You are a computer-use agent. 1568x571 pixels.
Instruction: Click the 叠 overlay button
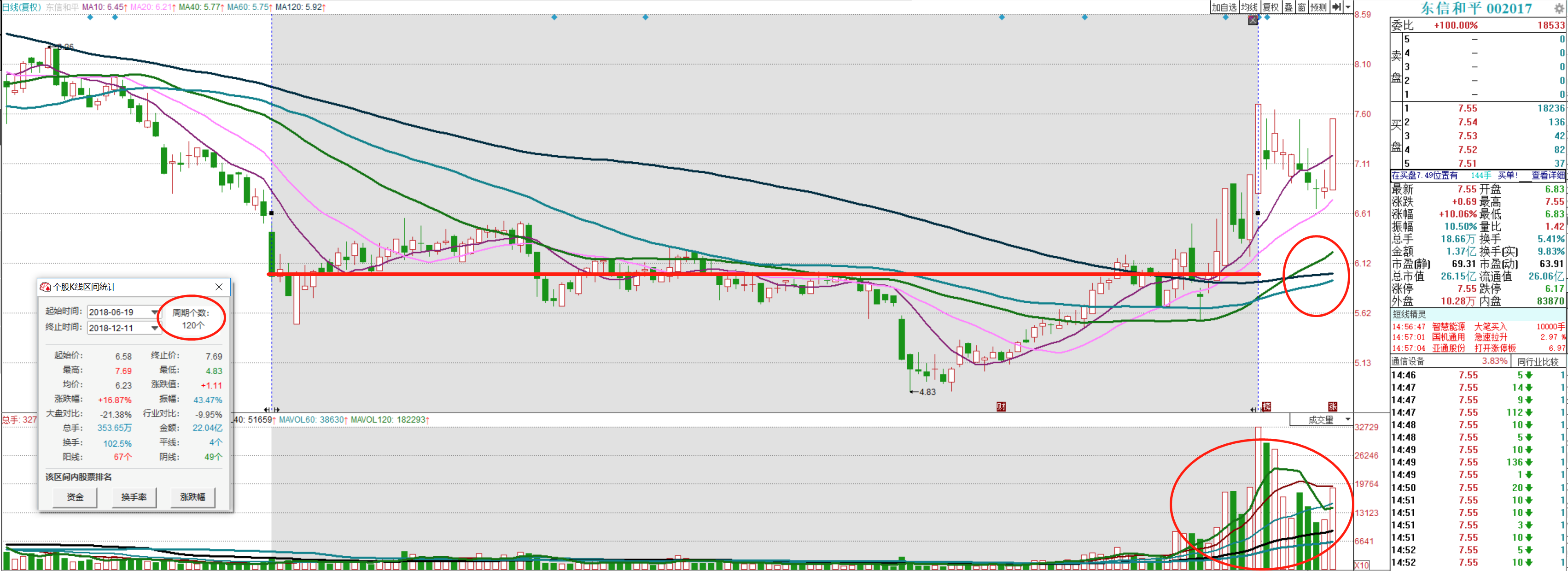[x=1288, y=7]
